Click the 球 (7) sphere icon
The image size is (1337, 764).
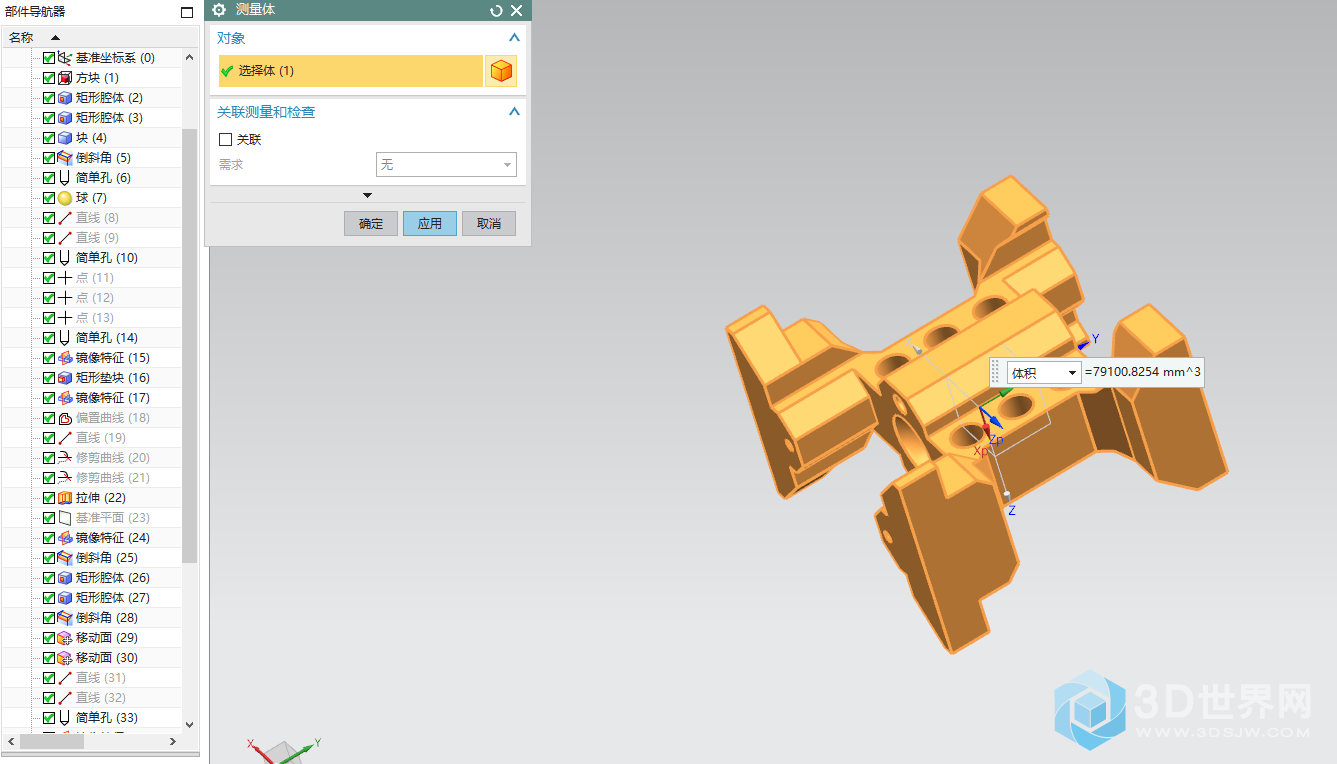(x=65, y=198)
